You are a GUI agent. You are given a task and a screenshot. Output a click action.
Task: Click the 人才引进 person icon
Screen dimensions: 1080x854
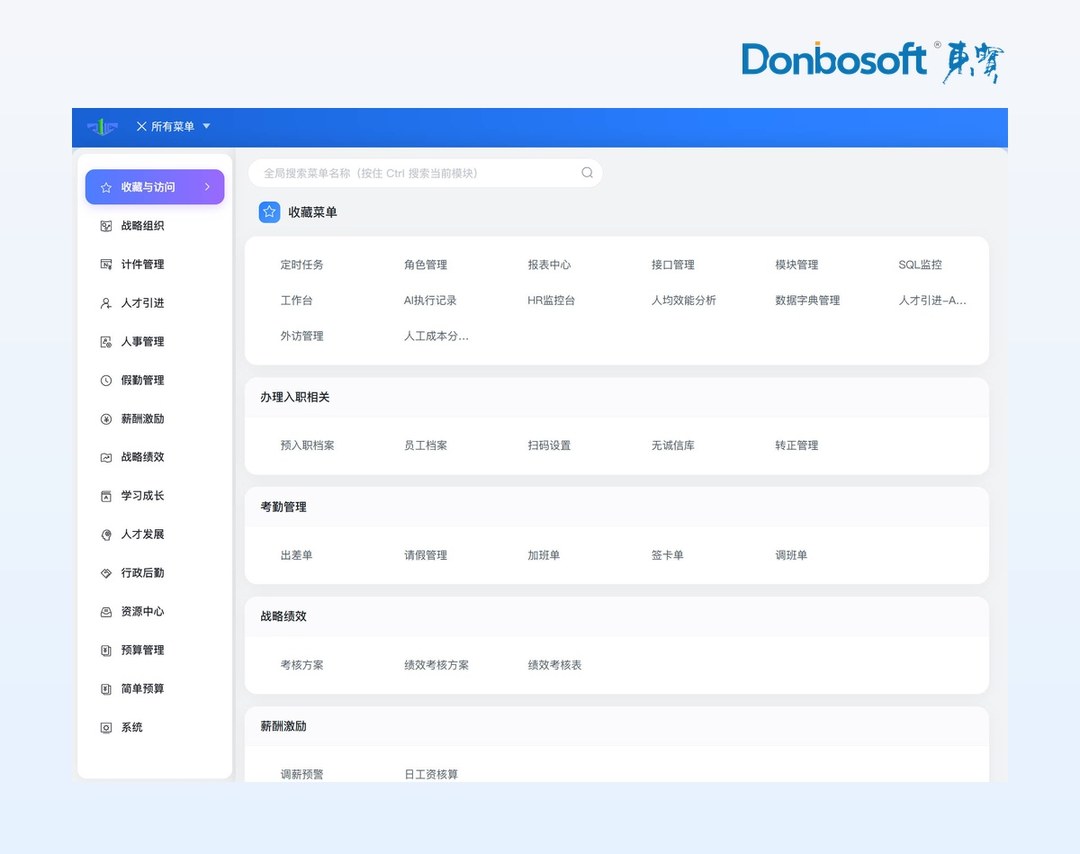point(106,303)
